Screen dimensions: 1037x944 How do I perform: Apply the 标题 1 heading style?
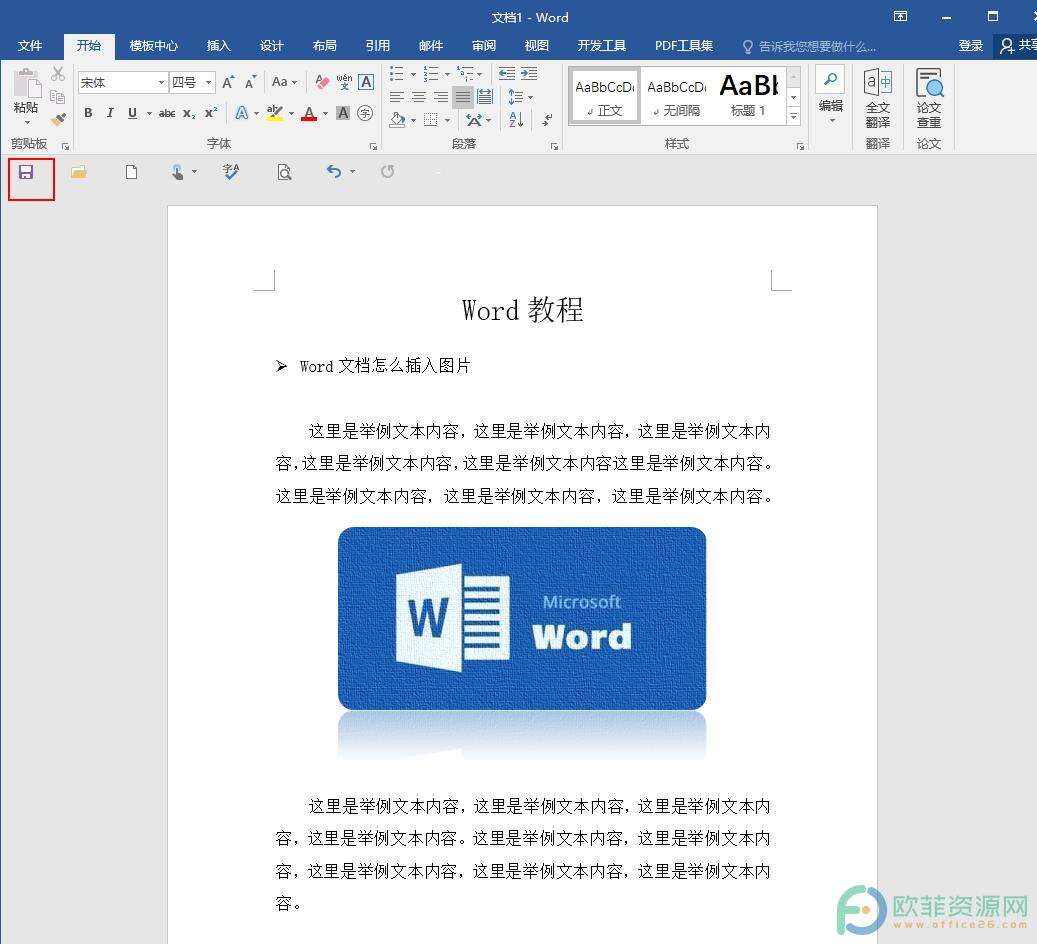pyautogui.click(x=749, y=97)
